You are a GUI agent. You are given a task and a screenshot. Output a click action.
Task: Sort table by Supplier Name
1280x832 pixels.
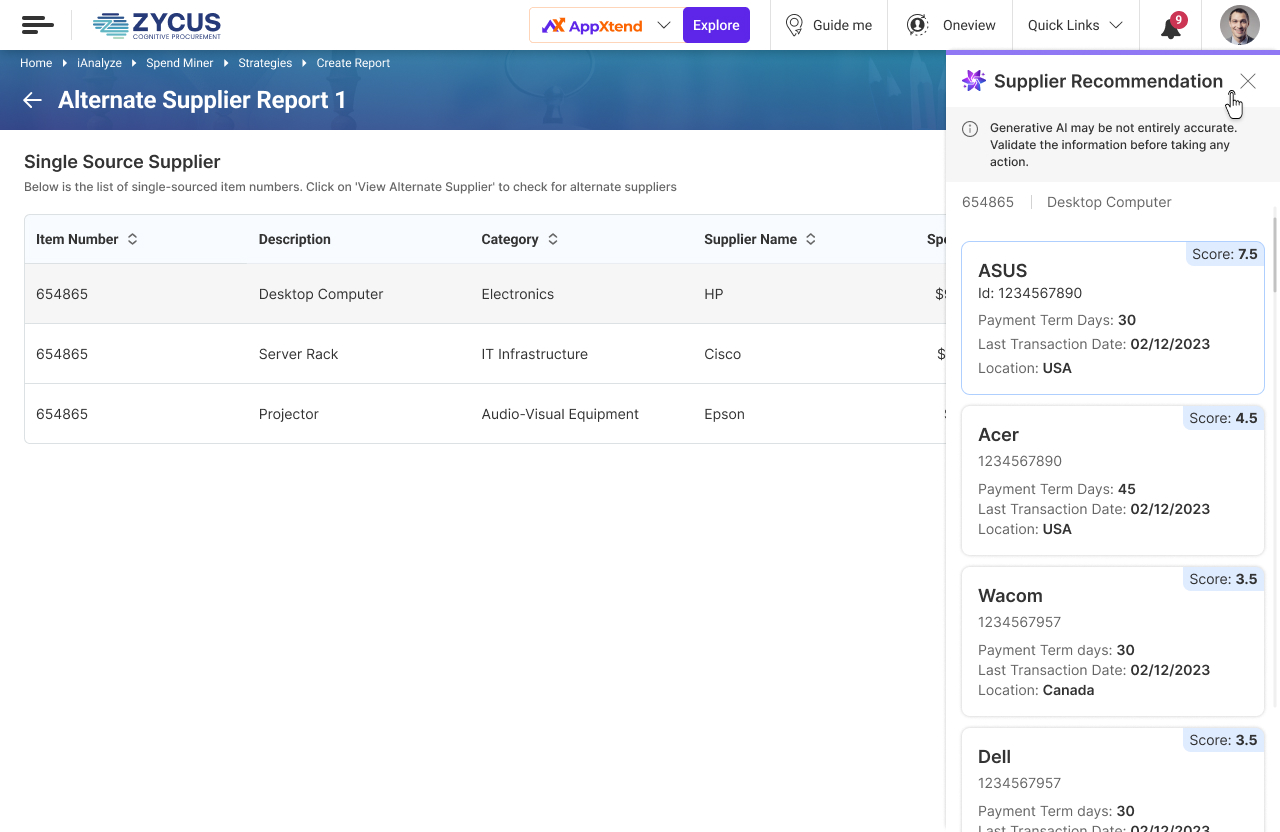click(x=811, y=239)
